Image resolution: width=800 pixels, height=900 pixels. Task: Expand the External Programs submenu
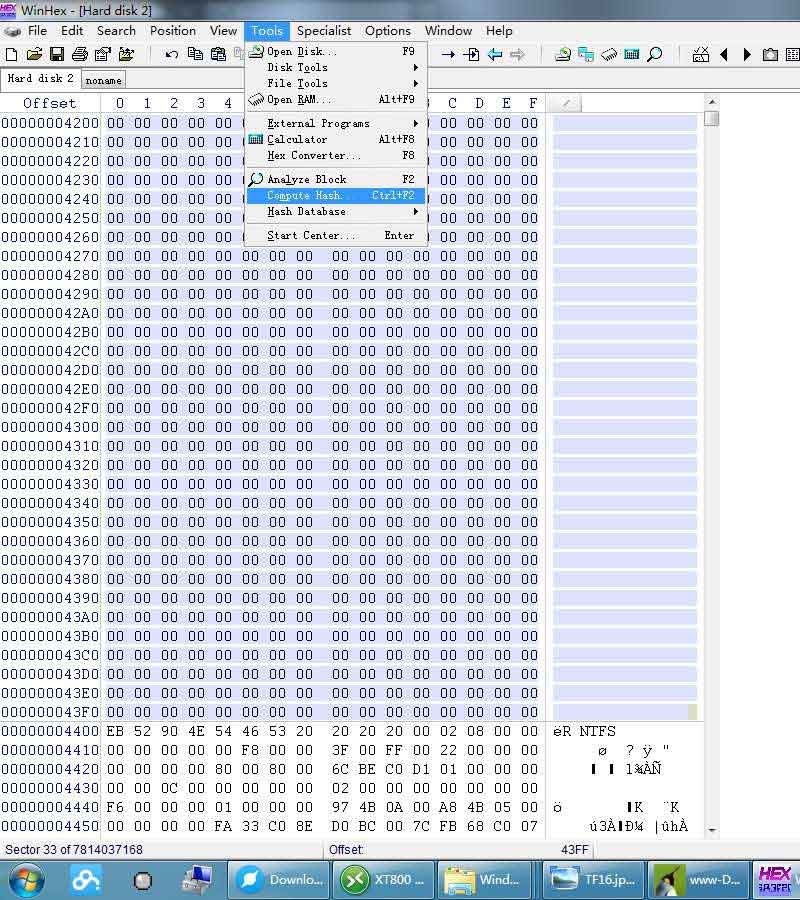pos(336,123)
